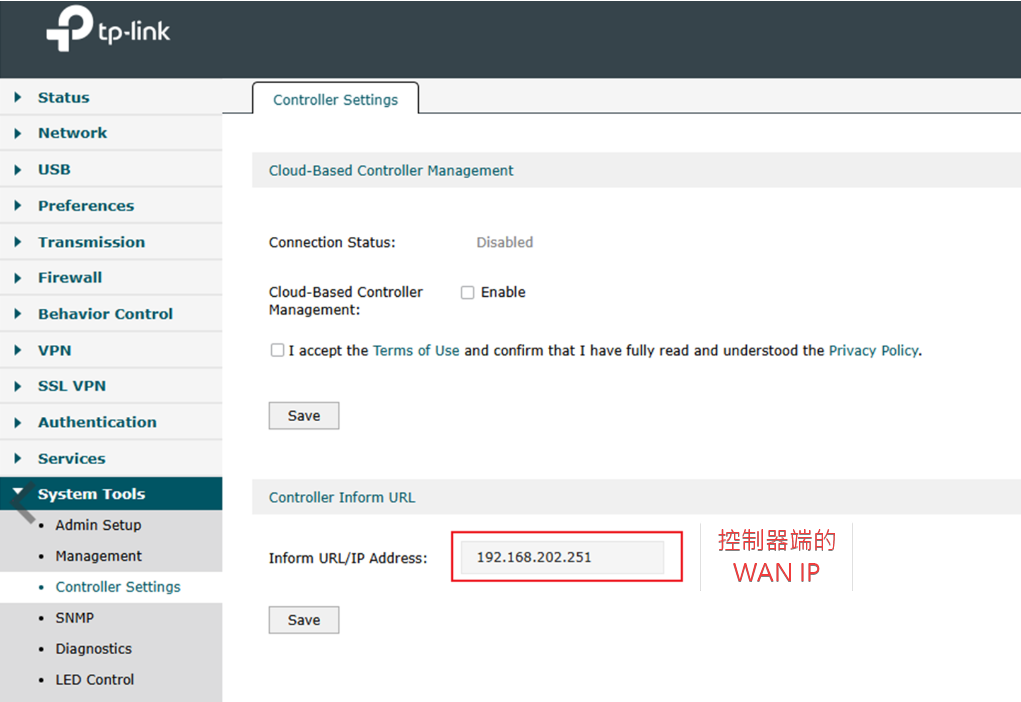Viewport: 1021px width, 702px height.
Task: Open the Privacy Policy link
Action: point(873,351)
